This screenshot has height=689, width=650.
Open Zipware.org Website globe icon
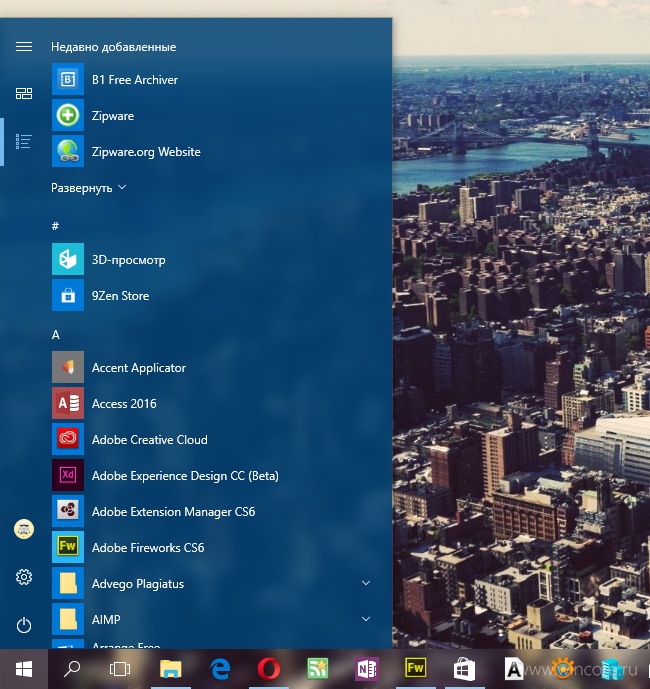coord(68,151)
